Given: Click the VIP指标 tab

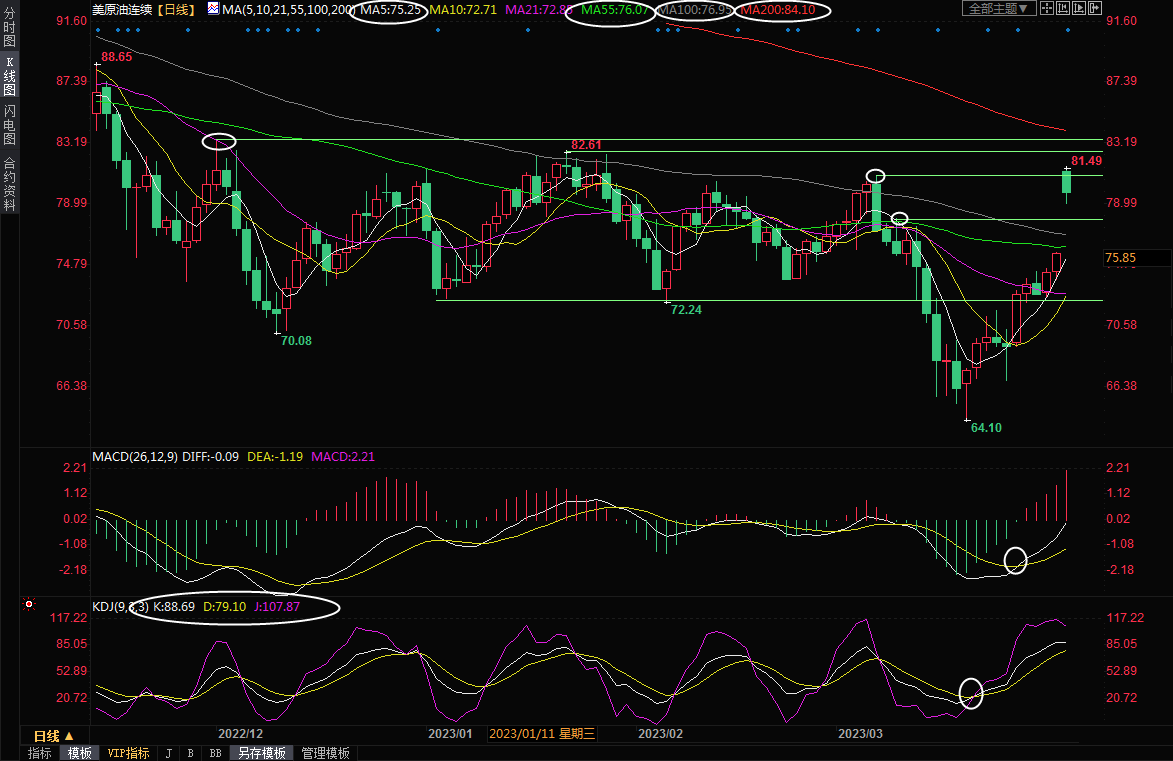Looking at the screenshot, I should pyautogui.click(x=129, y=753).
